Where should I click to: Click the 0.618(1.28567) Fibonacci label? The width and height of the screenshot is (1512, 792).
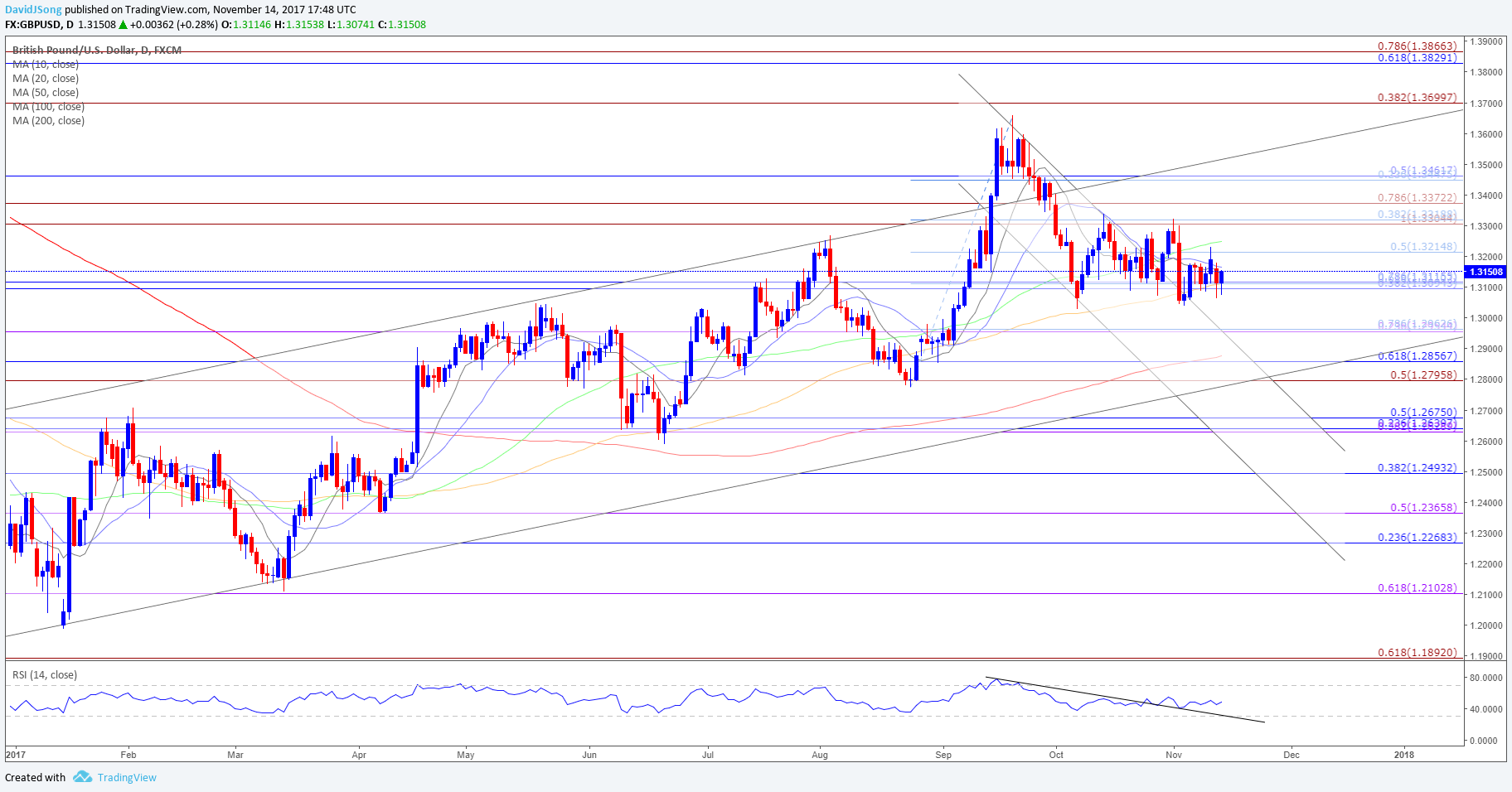coord(1417,355)
